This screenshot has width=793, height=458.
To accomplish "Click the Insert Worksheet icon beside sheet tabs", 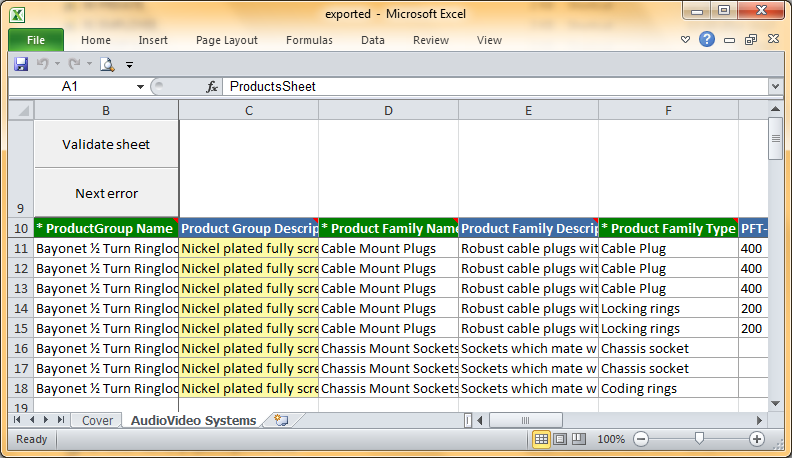I will point(281,421).
